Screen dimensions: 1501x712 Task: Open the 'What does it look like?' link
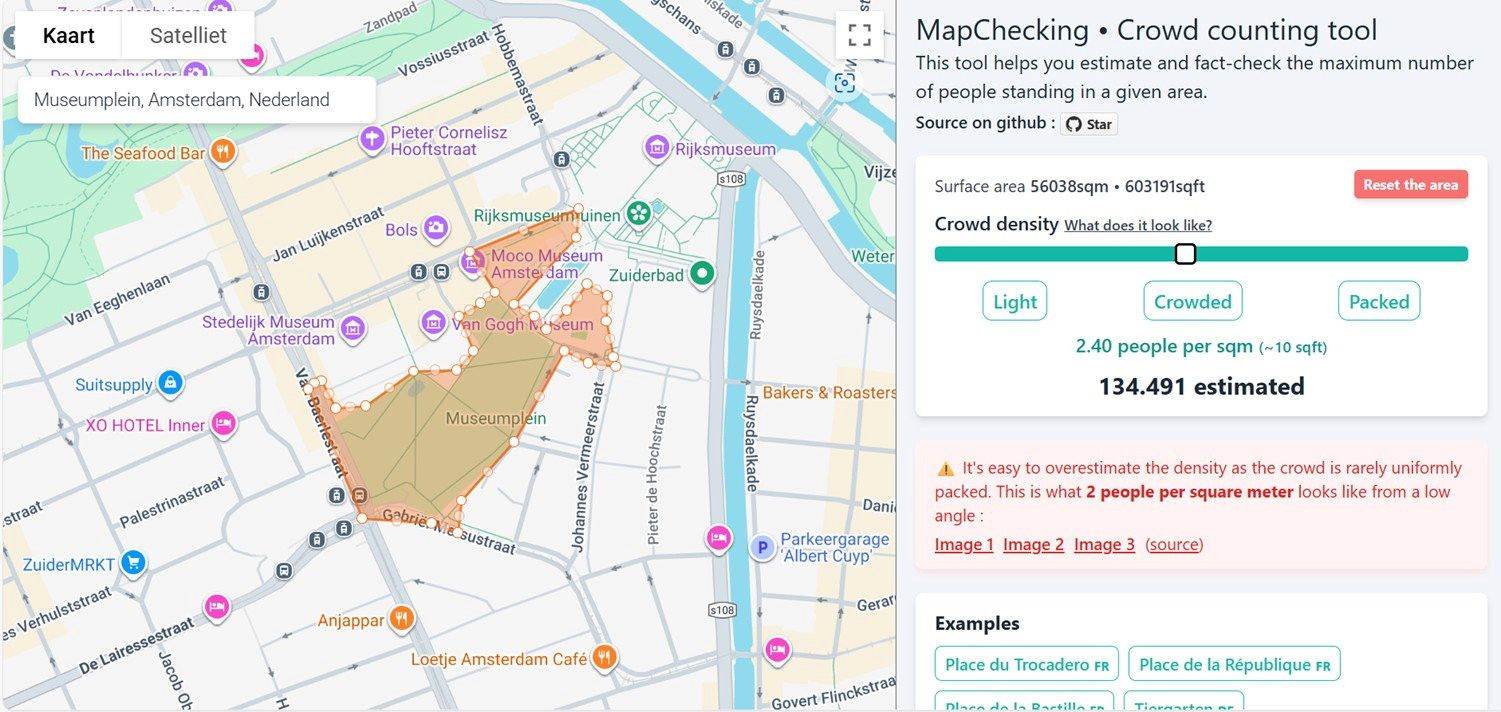[x=1138, y=225]
